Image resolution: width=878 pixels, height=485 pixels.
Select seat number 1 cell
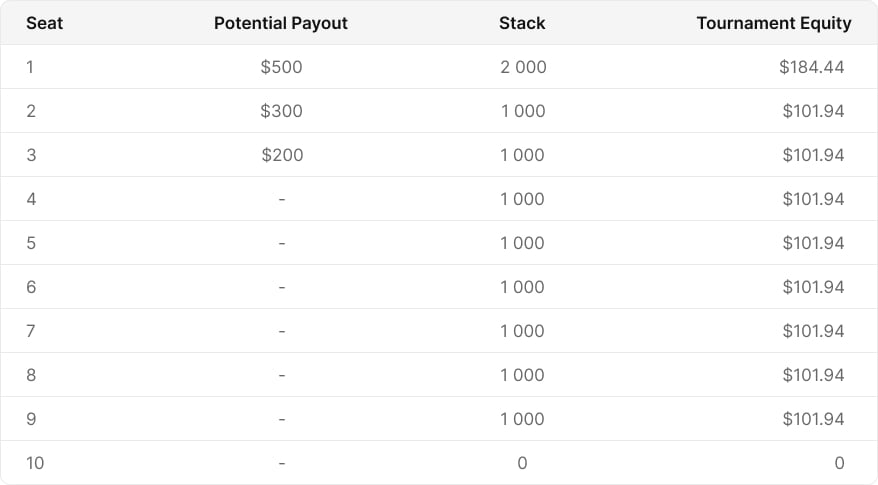(30, 67)
